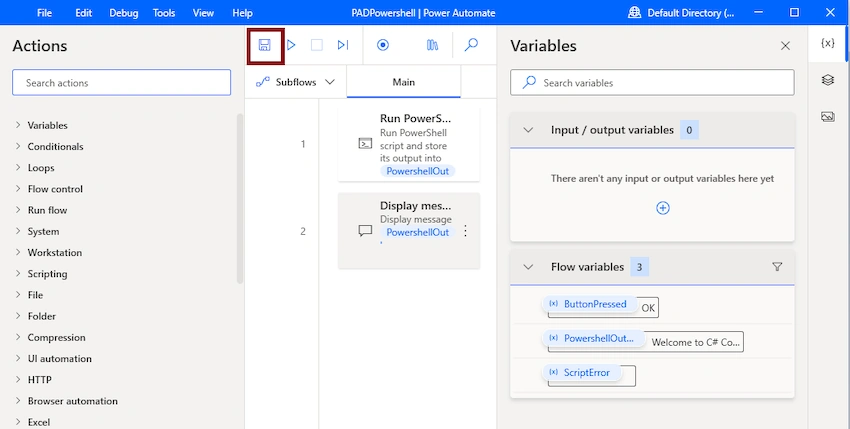This screenshot has width=850, height=429.
Task: Select the PowershellOut flow variable
Action: (593, 338)
